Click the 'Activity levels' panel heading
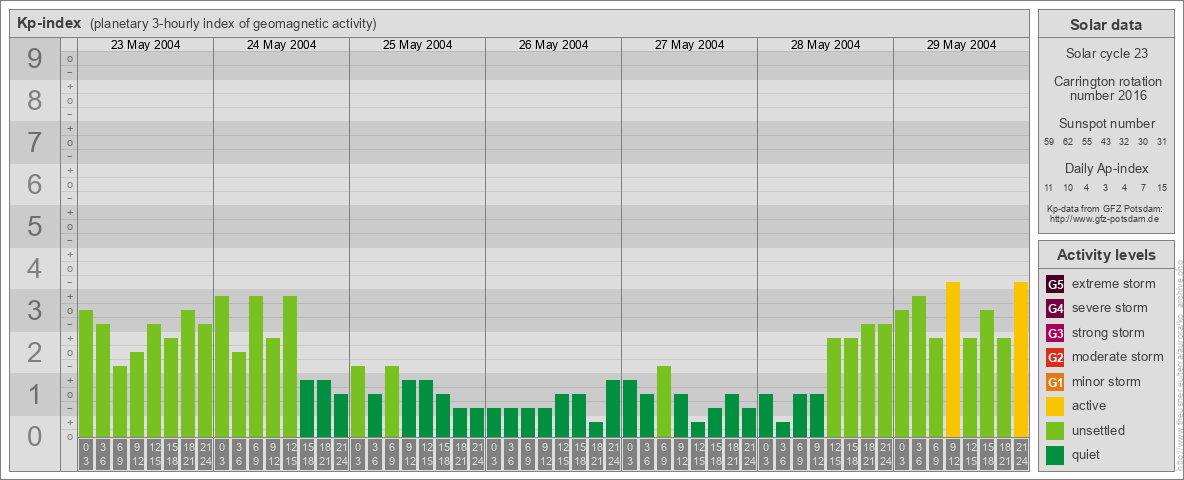 1106,255
